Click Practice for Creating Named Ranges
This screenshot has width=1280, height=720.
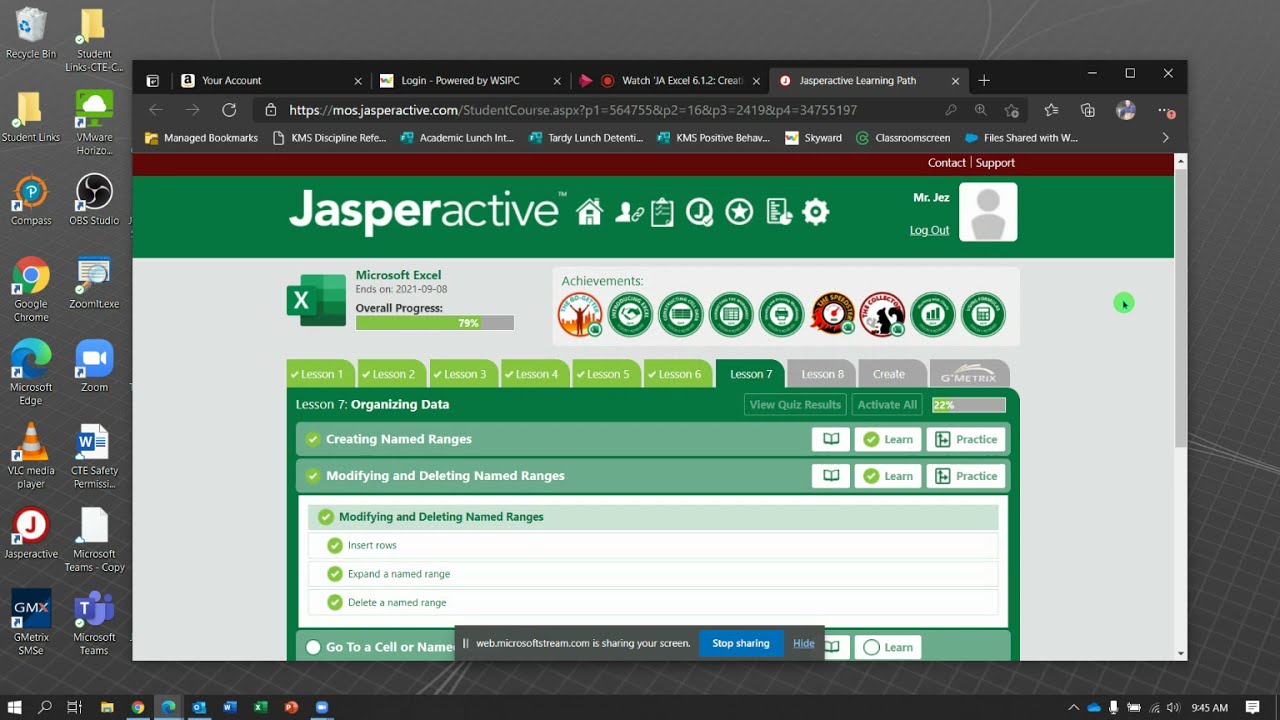pos(966,439)
